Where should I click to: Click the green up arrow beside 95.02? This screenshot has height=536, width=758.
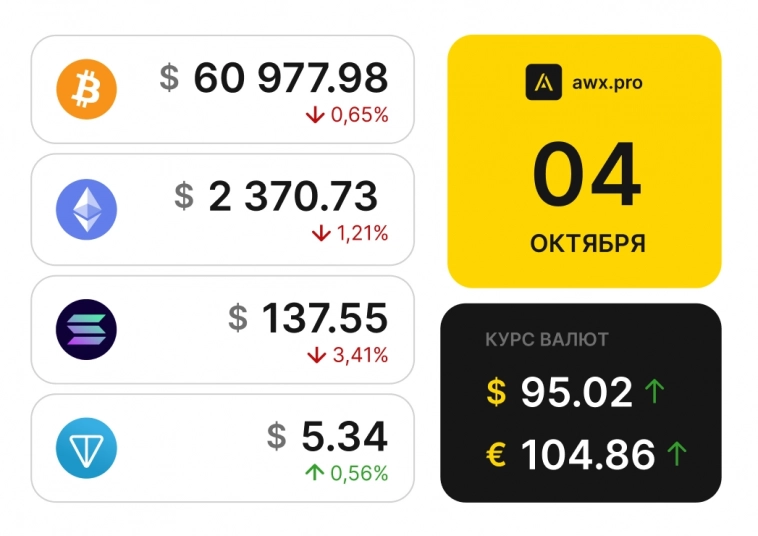point(655,391)
